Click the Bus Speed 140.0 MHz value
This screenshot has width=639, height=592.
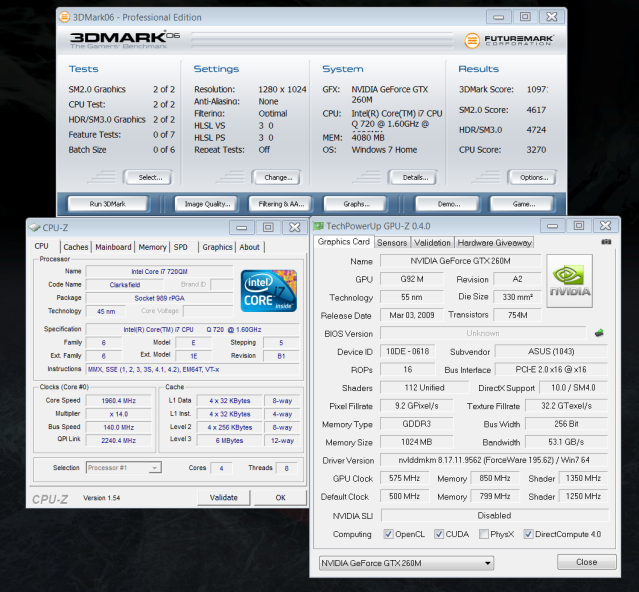pos(118,427)
